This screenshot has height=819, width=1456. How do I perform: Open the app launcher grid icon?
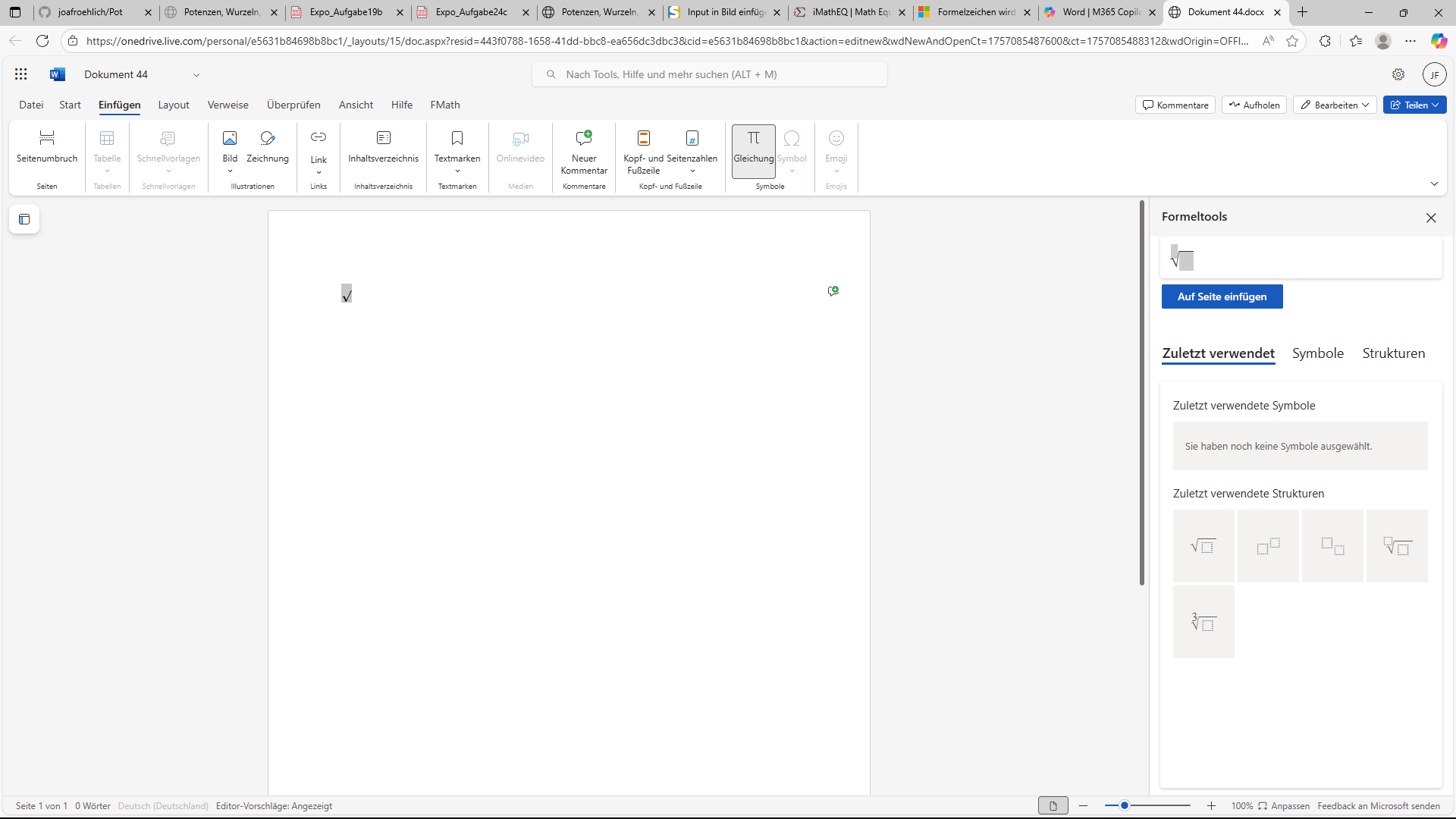click(21, 74)
